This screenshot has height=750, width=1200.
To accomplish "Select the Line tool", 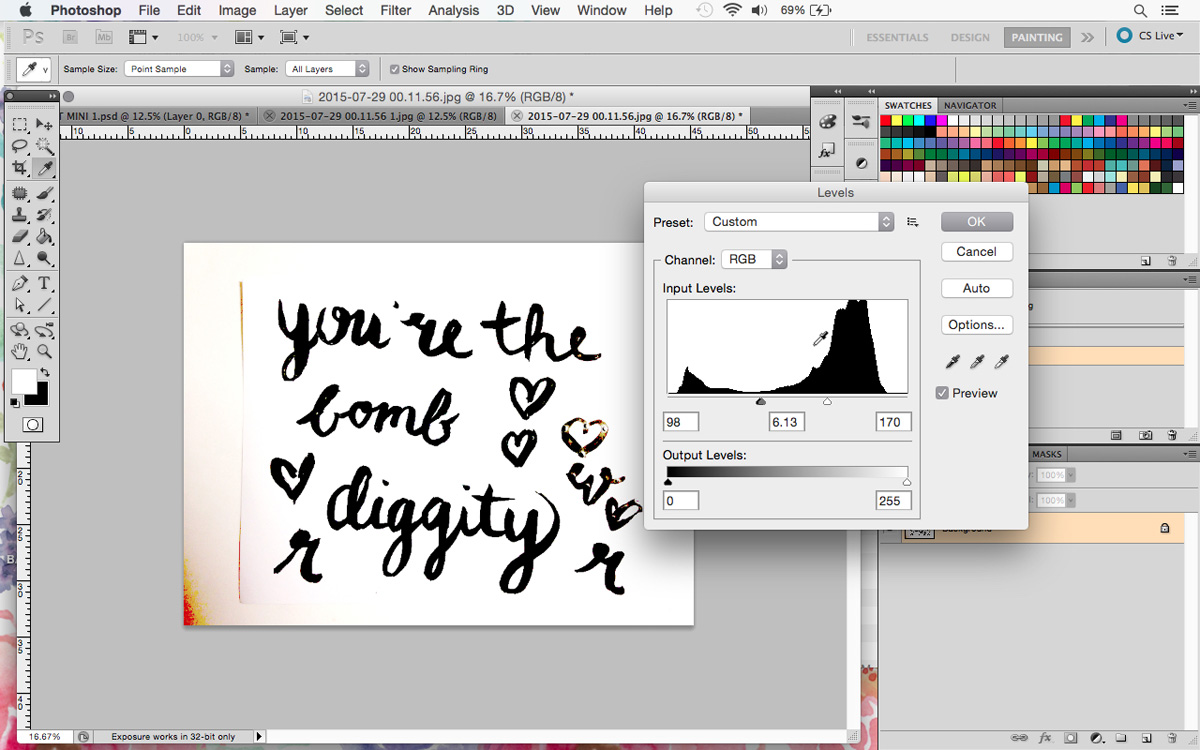I will (x=45, y=306).
